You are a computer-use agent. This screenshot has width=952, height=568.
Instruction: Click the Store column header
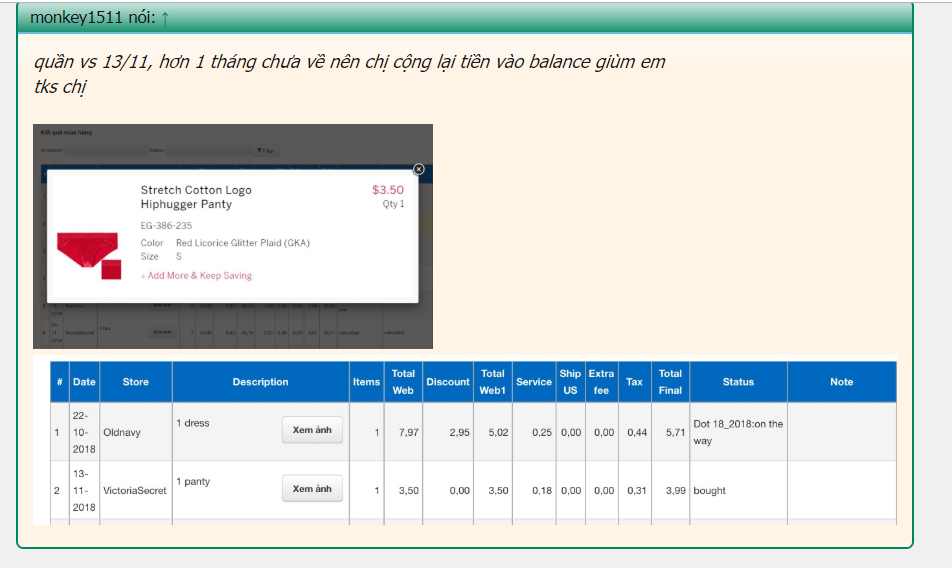tap(135, 382)
